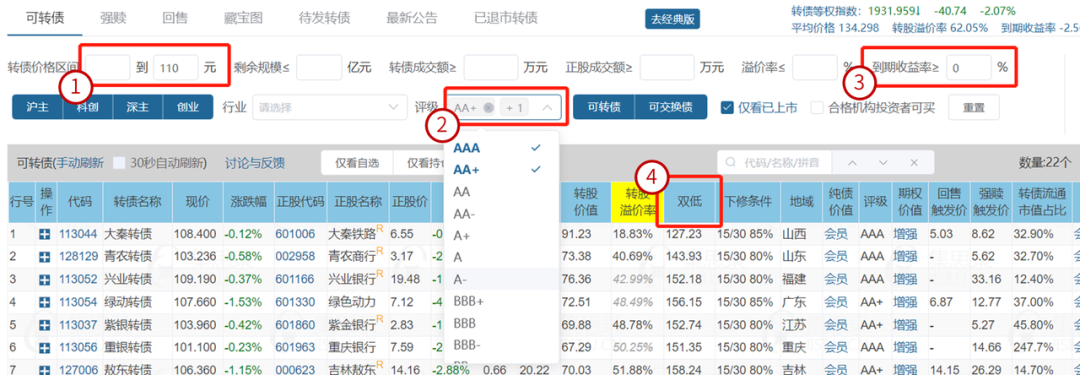Open the 已退市转债 tab

pos(506,18)
